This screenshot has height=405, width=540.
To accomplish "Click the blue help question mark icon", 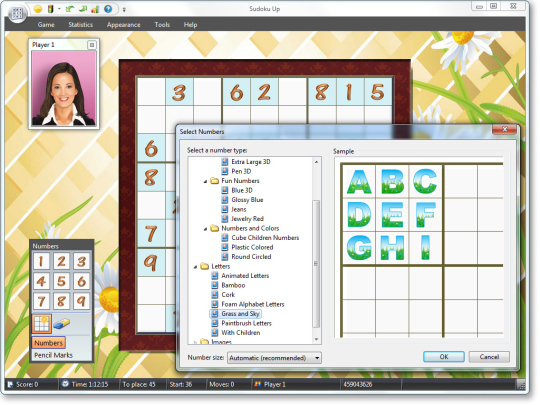I will (x=108, y=9).
